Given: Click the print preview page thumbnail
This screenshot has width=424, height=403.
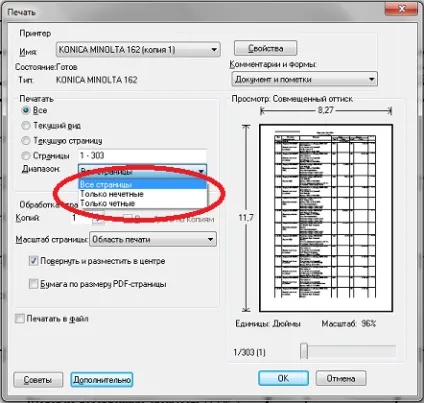Looking at the screenshot, I should (326, 218).
